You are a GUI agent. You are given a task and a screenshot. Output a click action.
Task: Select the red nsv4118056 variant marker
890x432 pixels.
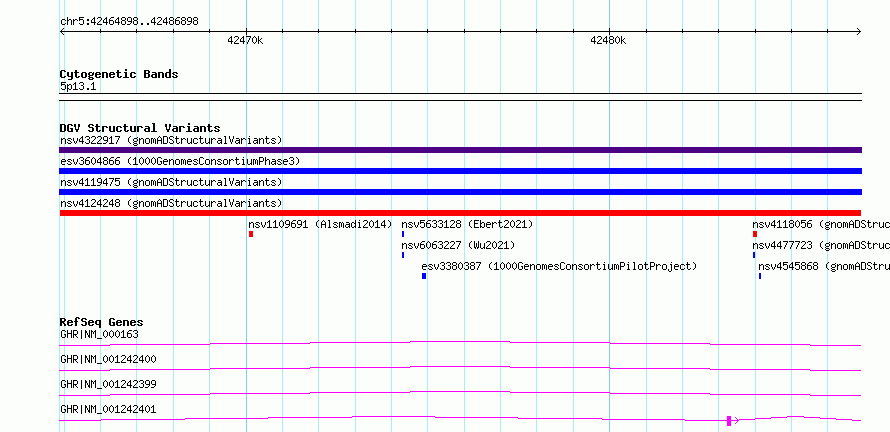pos(755,234)
